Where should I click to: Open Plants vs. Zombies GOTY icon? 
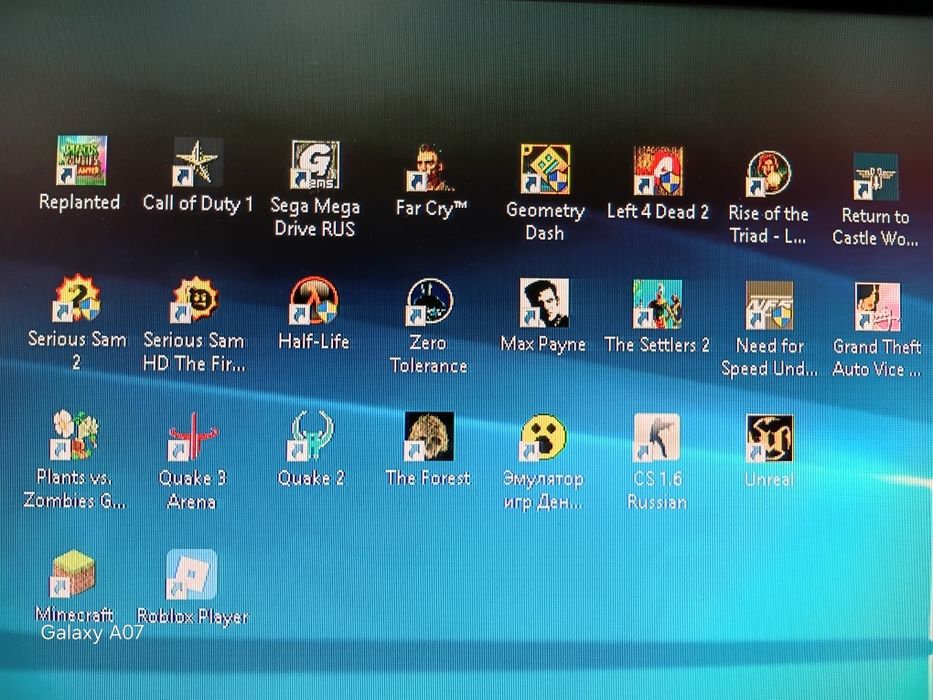(75, 436)
